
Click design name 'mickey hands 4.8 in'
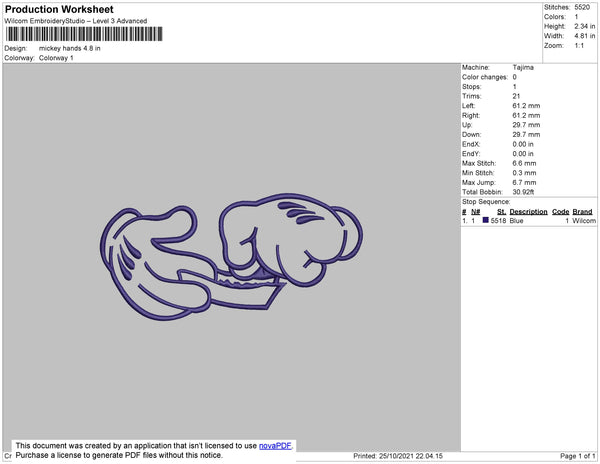click(x=70, y=49)
